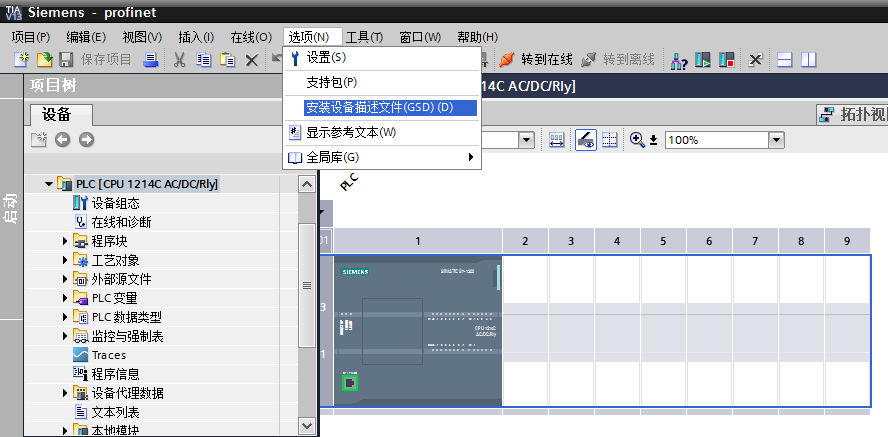Click the stop CPU icon
888x437 pixels.
(727, 60)
